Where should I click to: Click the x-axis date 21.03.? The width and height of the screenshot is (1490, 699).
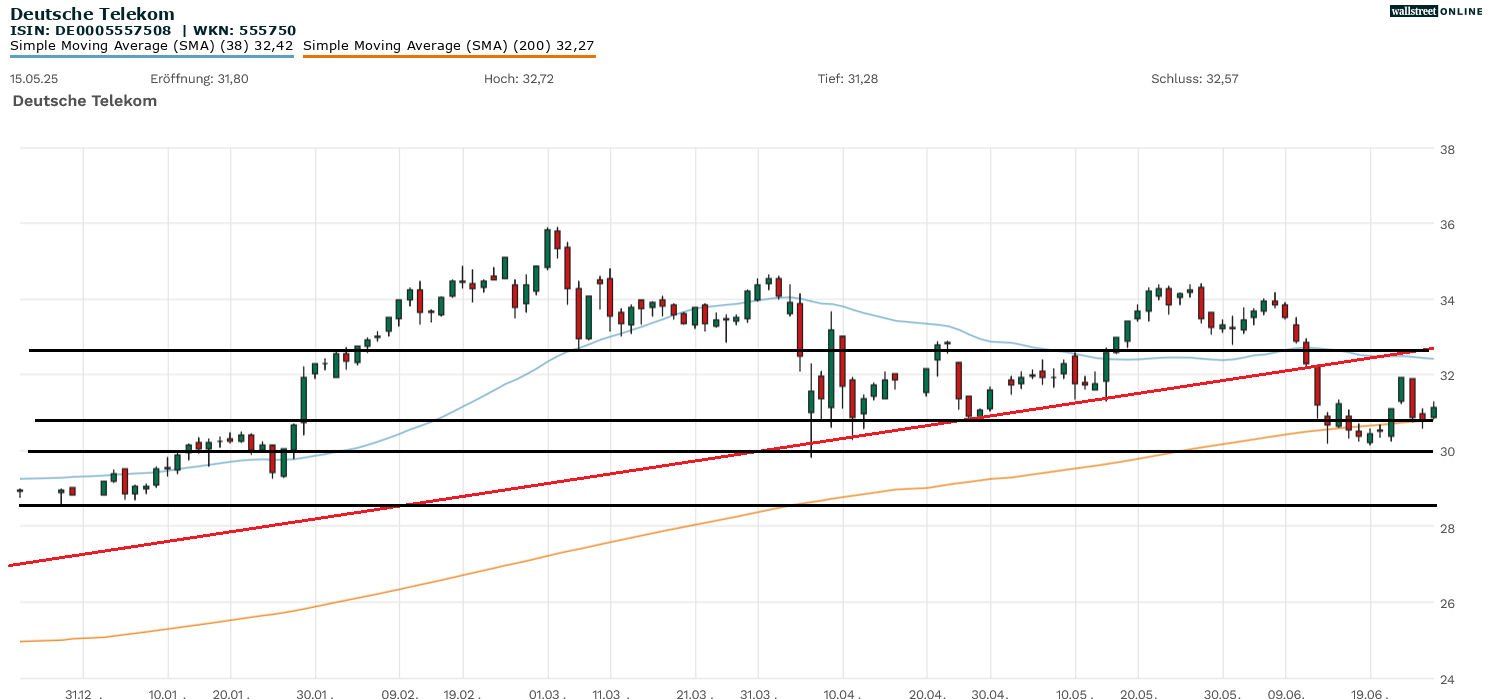click(696, 693)
